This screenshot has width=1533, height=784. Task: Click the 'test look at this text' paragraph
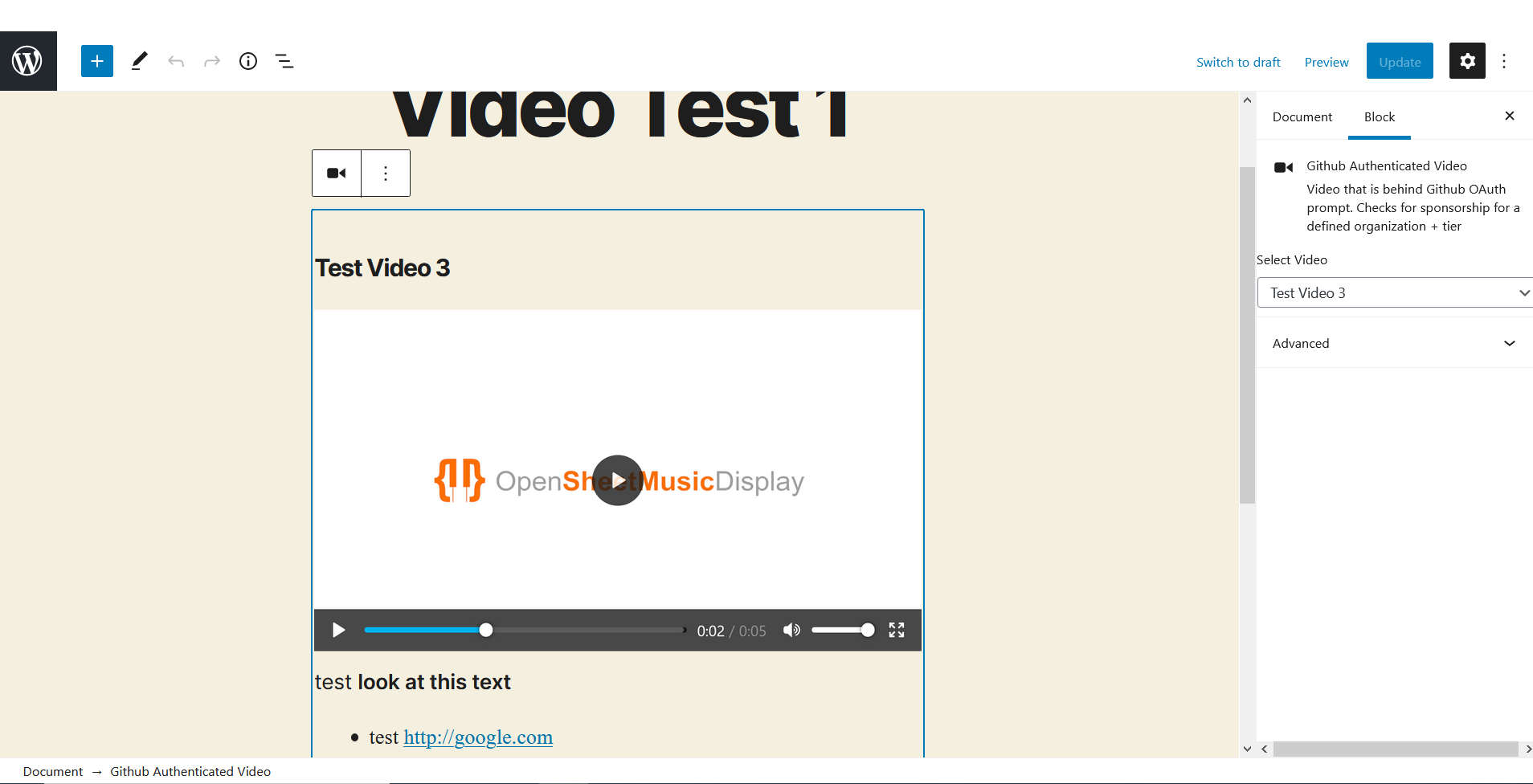pyautogui.click(x=413, y=682)
